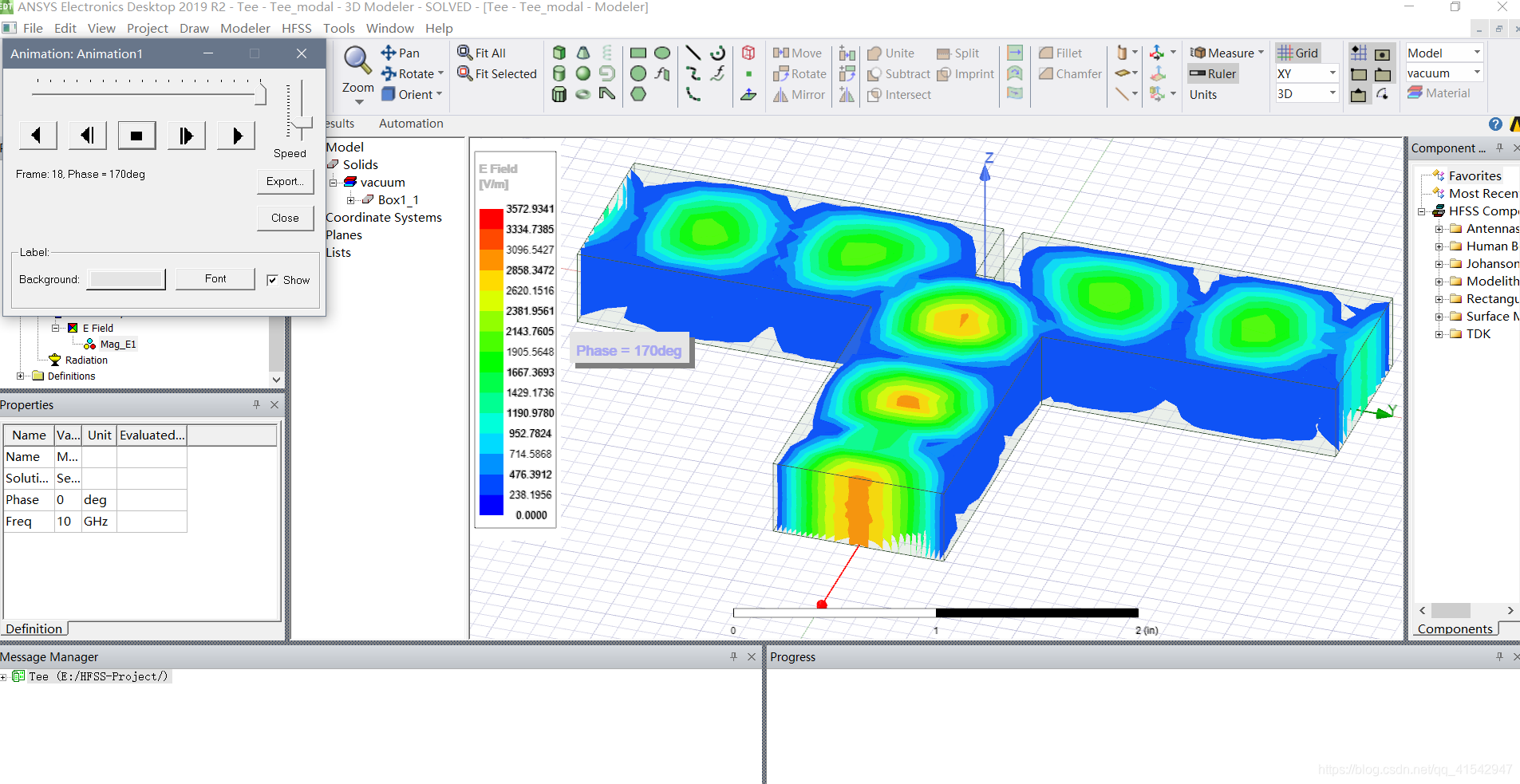
Task: Open the Tools menu
Action: click(x=338, y=28)
